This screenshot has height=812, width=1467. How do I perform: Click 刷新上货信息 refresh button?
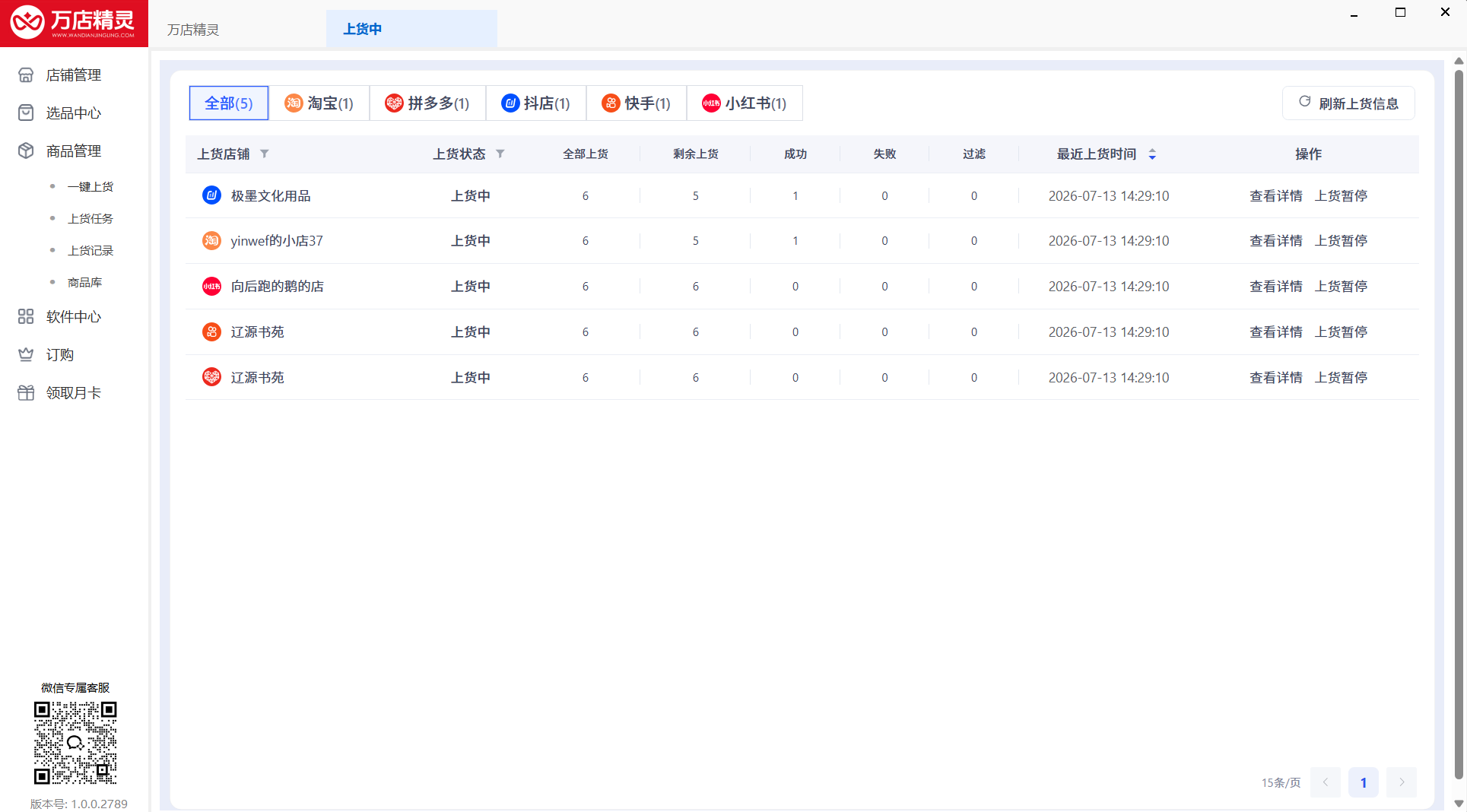click(x=1348, y=103)
